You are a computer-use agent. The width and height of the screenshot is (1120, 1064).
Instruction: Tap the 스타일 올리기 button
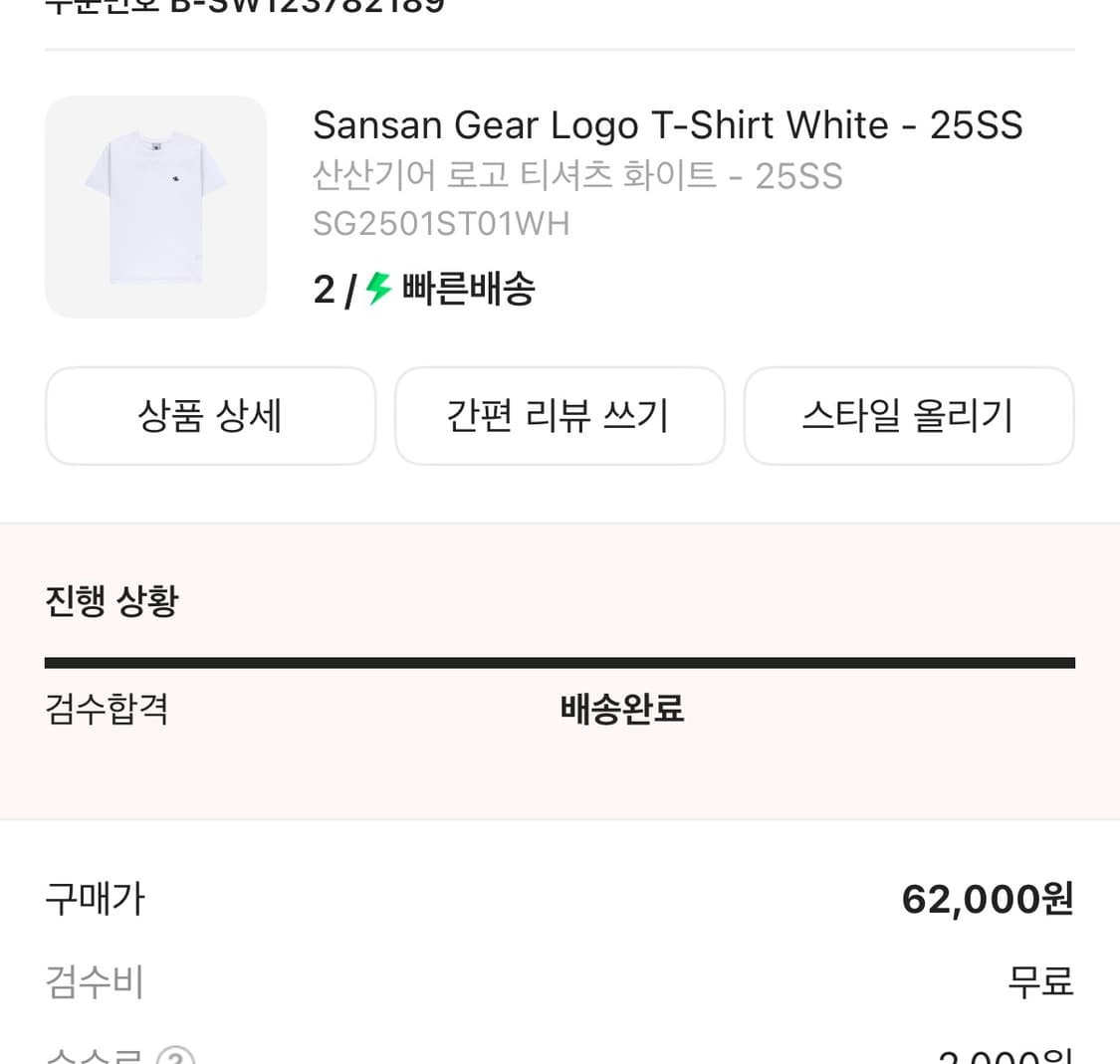tap(908, 415)
